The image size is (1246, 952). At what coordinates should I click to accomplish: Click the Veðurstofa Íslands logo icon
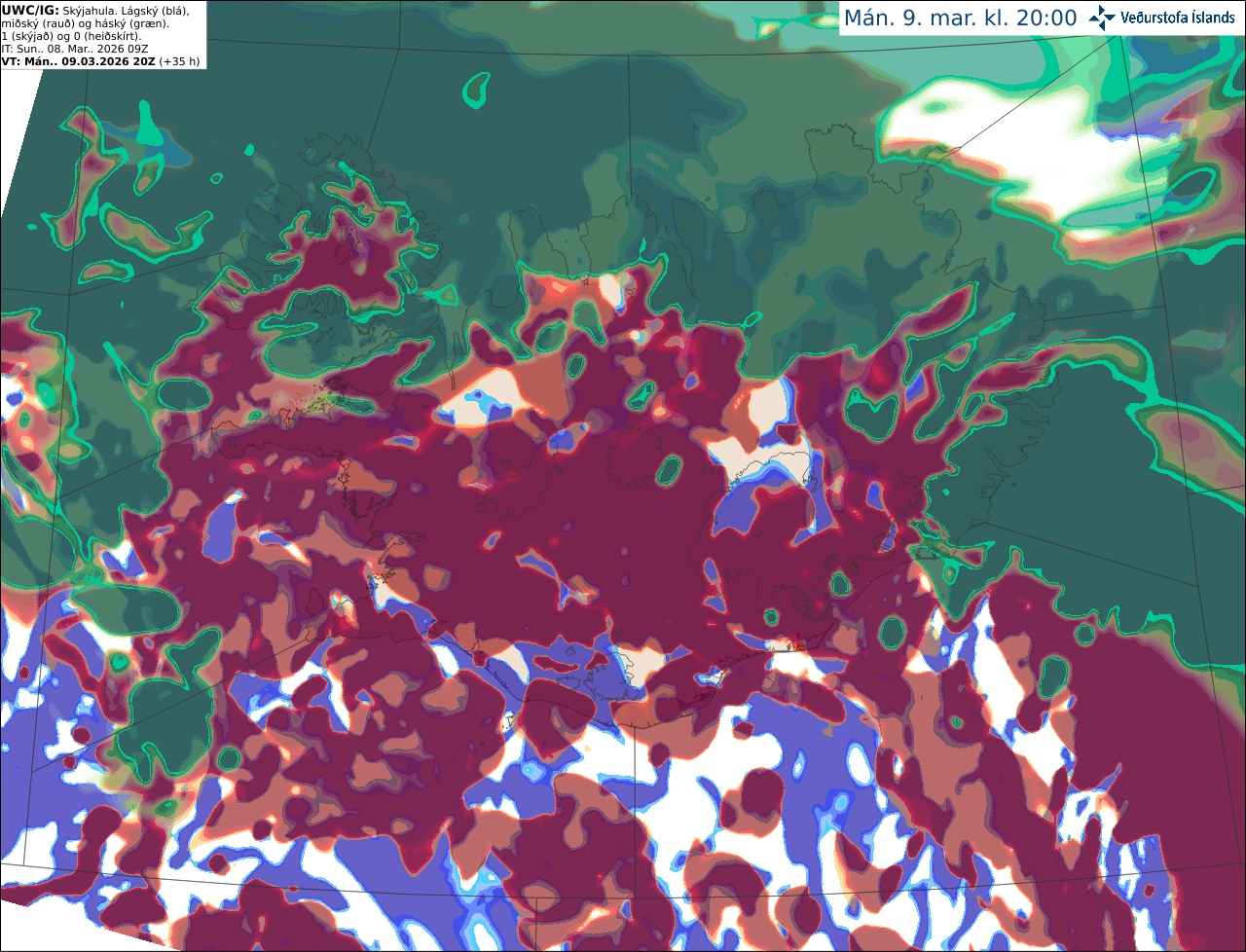1102,18
